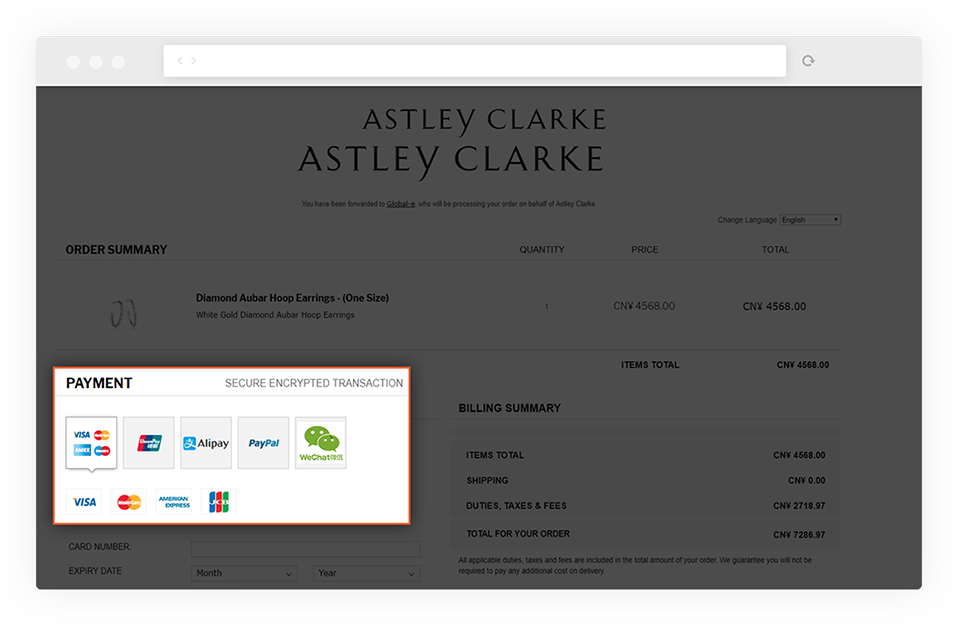Click the TOTAL FOR YOUR ORDER label
Screen dimensions: 958x626
coord(518,534)
